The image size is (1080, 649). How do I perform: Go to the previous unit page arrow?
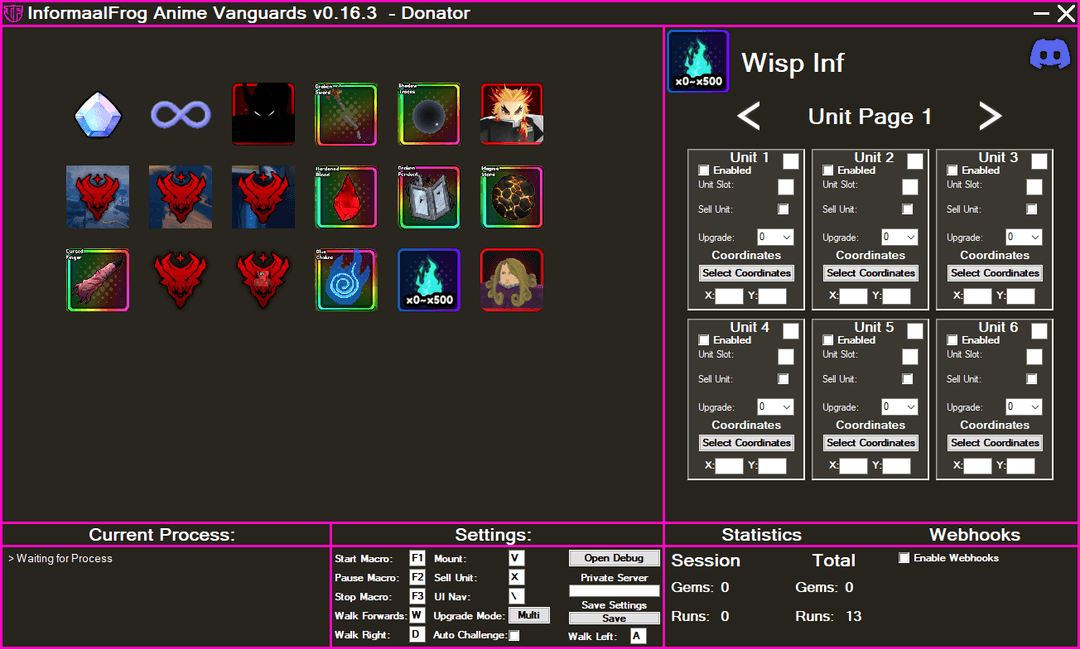coord(749,116)
